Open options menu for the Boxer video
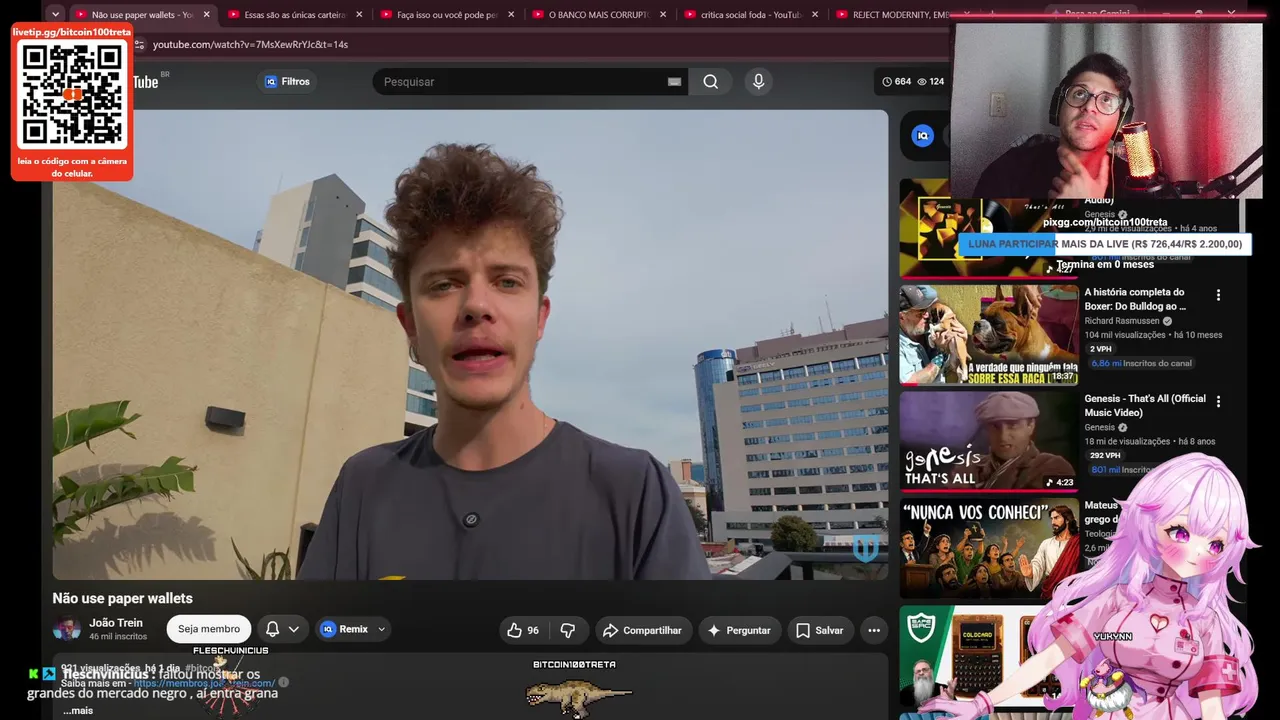This screenshot has width=1280, height=720. 1218,295
